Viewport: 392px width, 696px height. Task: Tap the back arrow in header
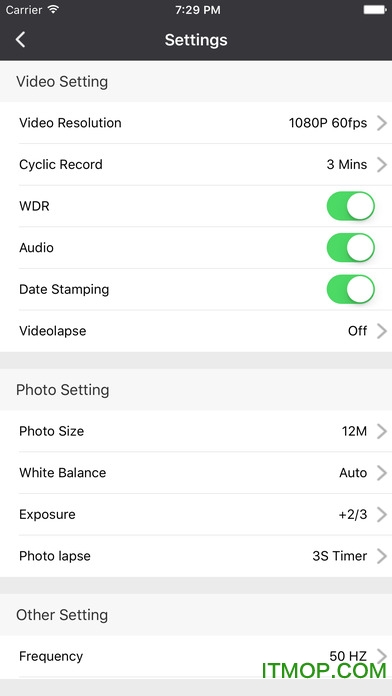tap(20, 40)
